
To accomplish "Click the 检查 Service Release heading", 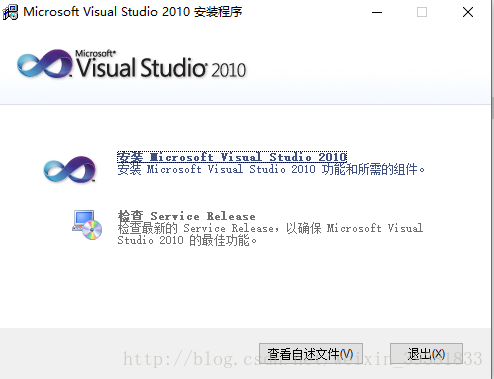I will (187, 216).
